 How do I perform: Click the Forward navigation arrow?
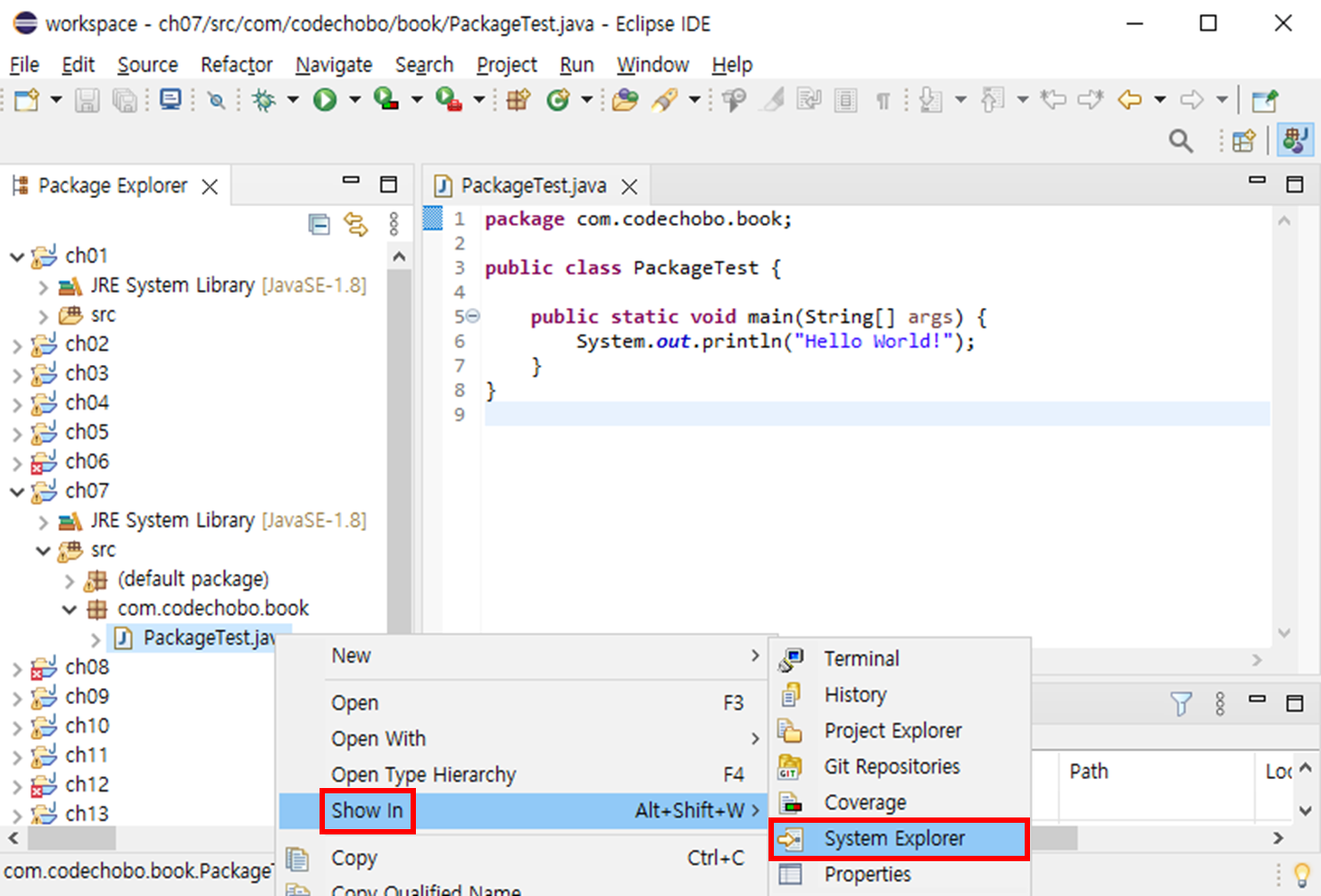pos(1192,100)
